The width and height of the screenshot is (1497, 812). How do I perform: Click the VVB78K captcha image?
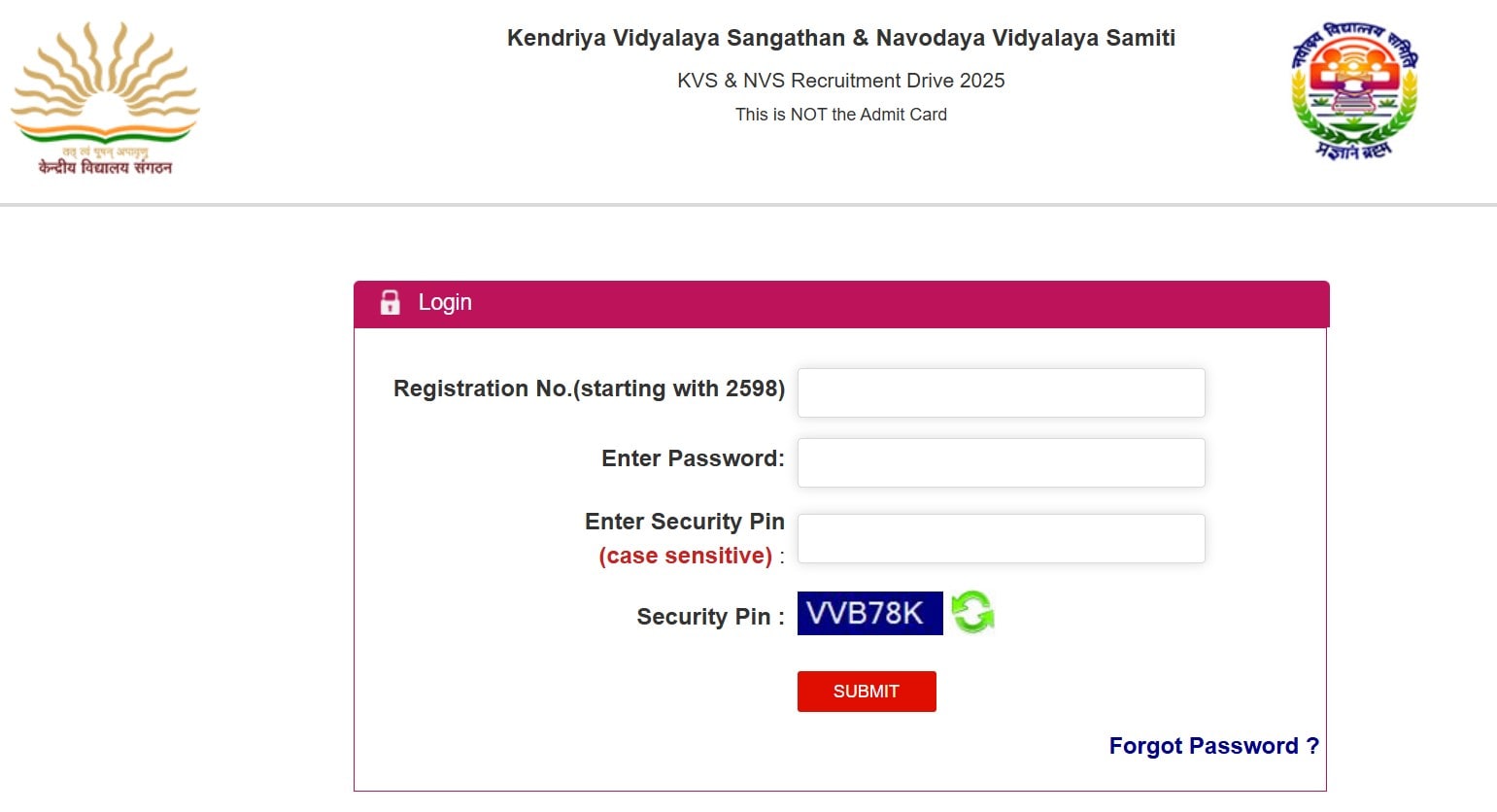coord(869,613)
